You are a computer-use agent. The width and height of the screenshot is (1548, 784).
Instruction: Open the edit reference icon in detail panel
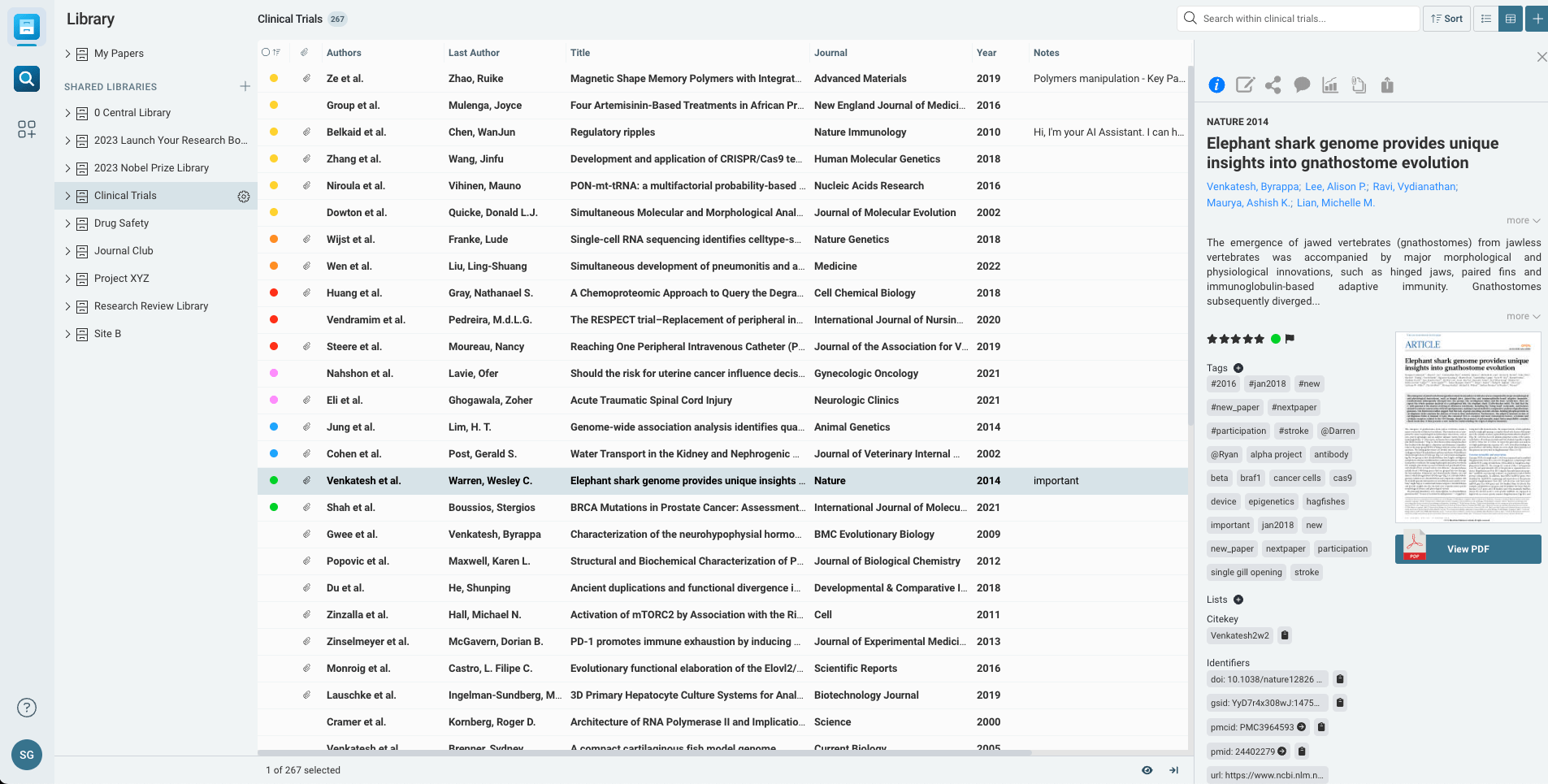(1245, 84)
